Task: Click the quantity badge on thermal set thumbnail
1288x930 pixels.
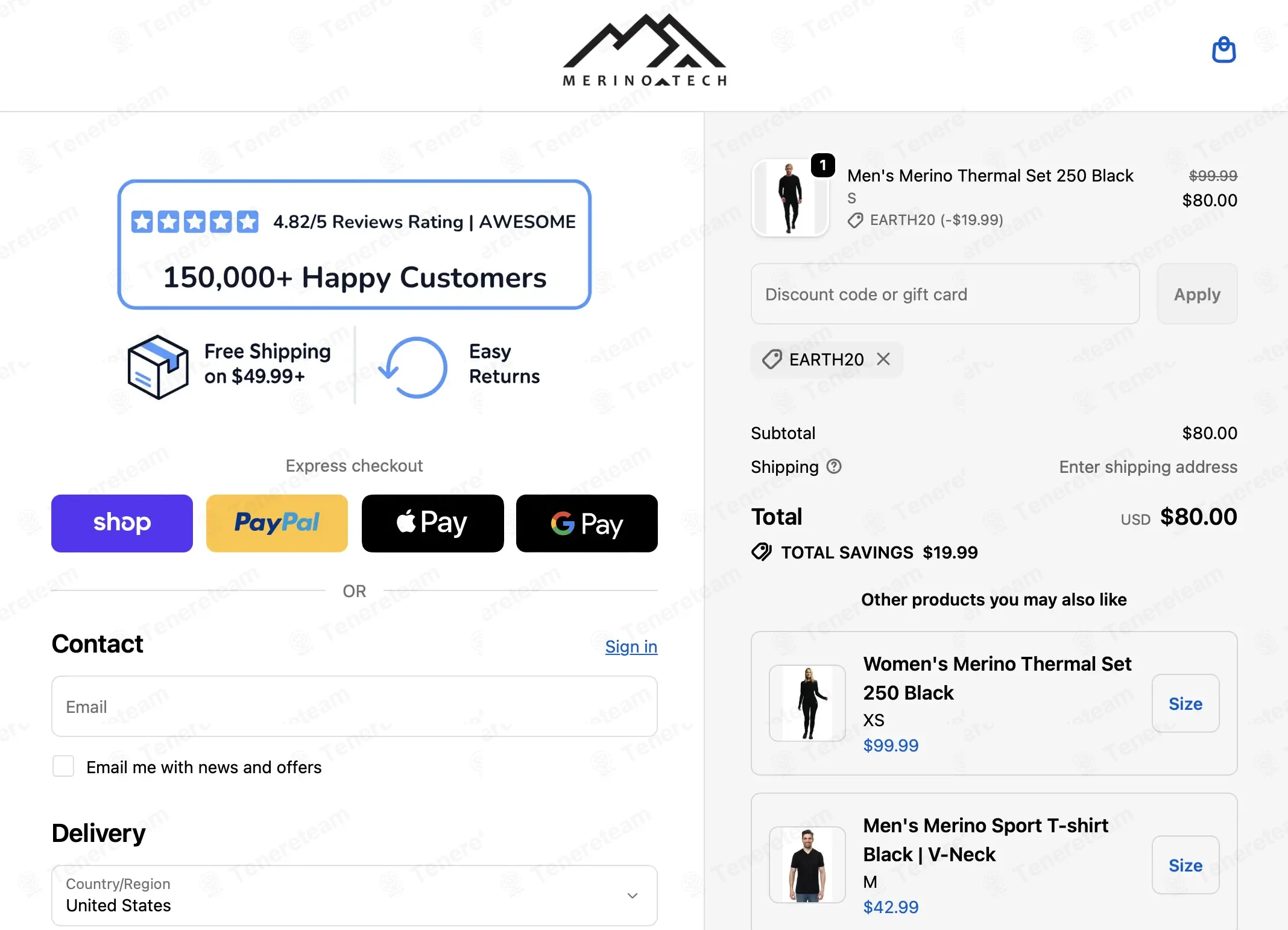Action: click(822, 165)
